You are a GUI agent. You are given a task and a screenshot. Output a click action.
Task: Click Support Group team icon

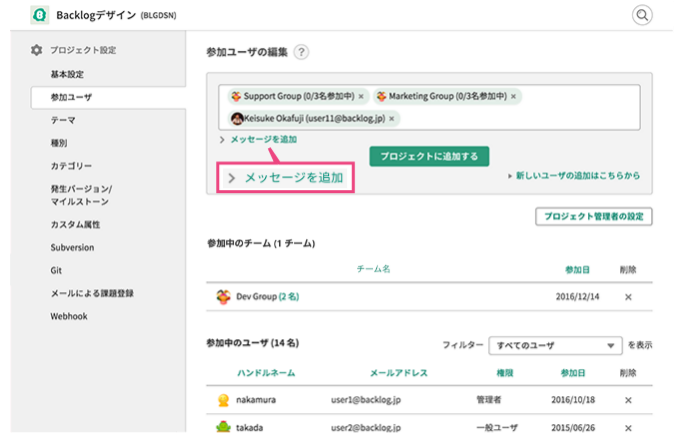[236, 96]
